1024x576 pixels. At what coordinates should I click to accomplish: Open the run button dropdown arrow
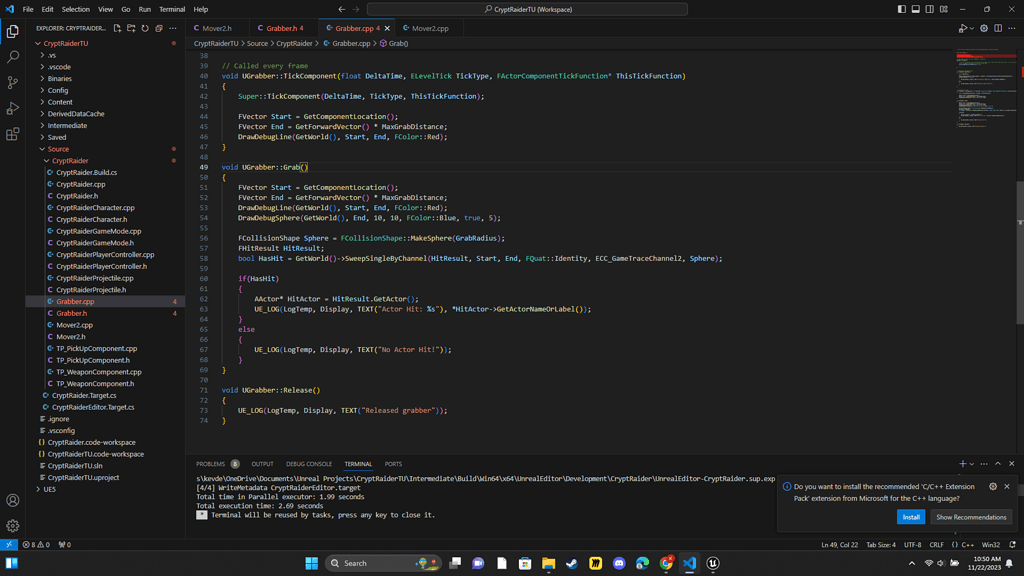click(x=972, y=27)
